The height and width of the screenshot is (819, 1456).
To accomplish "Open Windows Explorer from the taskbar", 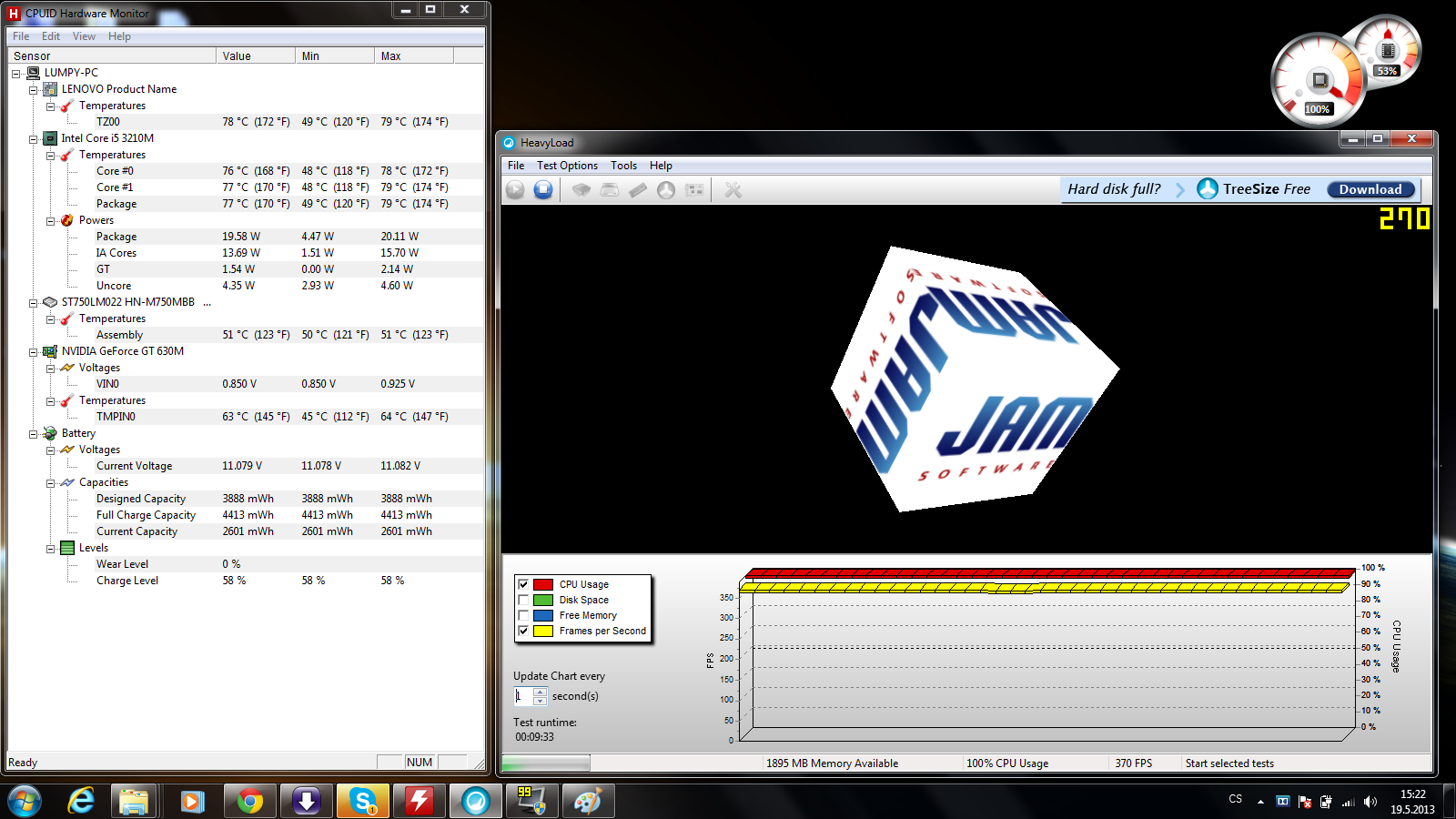I will click(x=134, y=801).
